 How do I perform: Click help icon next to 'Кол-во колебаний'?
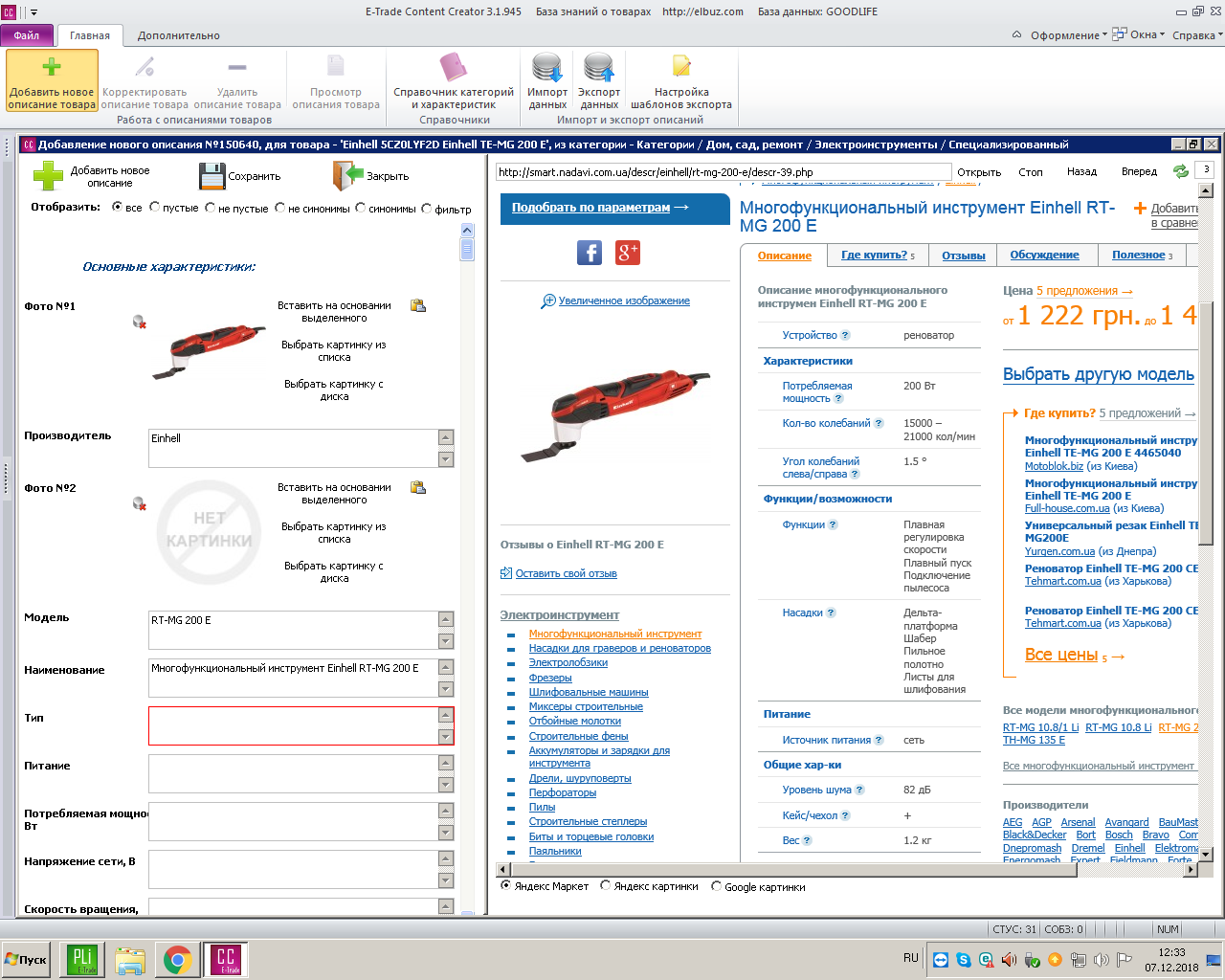pyautogui.click(x=879, y=423)
